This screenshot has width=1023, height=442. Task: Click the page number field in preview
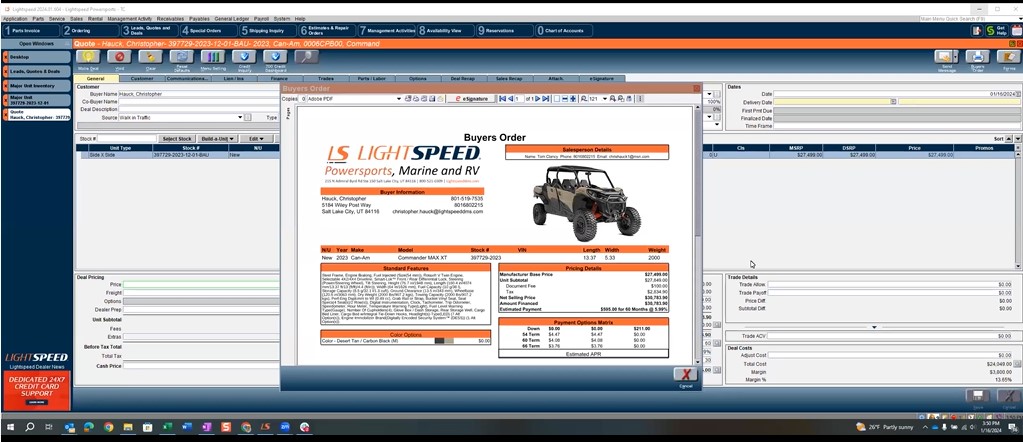coord(520,99)
